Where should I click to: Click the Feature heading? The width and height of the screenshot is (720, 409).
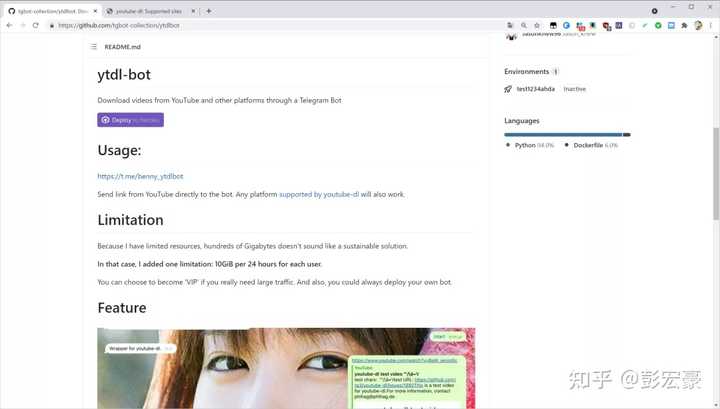pyautogui.click(x=122, y=308)
